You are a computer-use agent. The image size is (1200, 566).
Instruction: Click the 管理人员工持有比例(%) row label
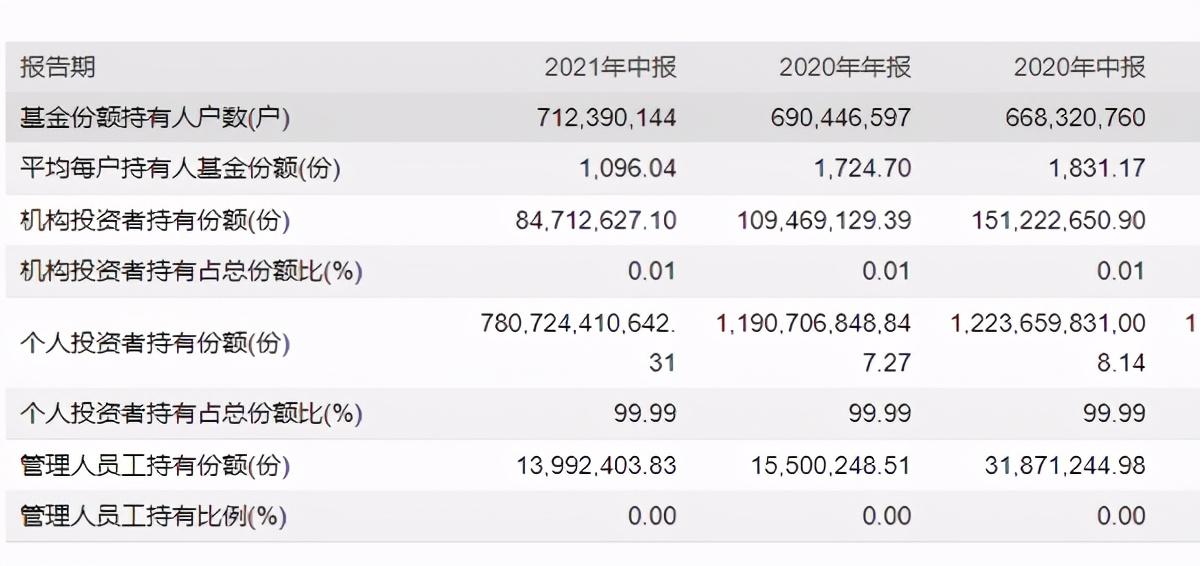point(153,517)
